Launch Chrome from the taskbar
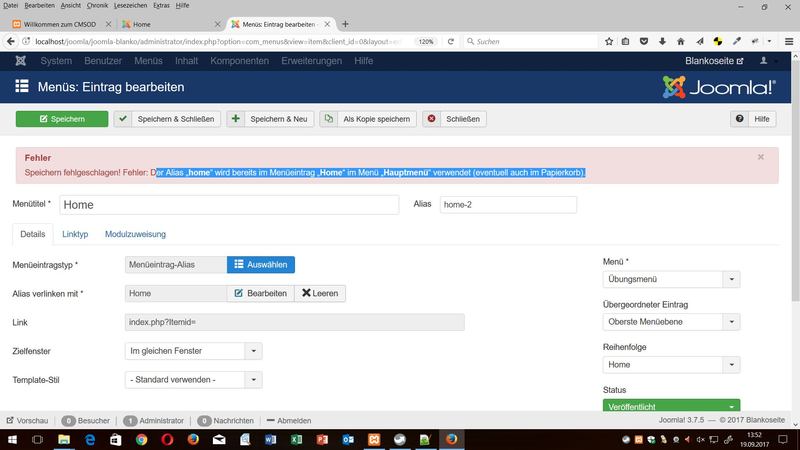This screenshot has width=800, height=450. pyautogui.click(x=141, y=439)
